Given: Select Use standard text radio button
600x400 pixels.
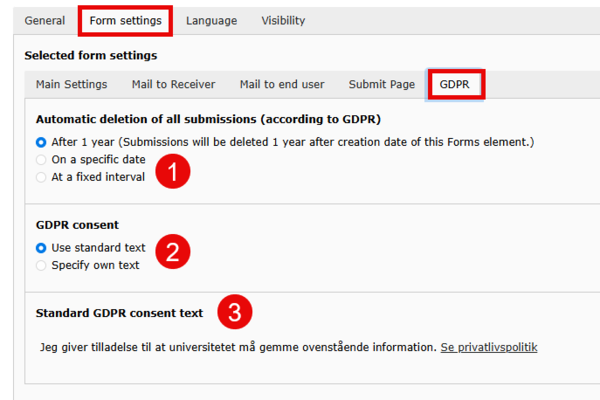Looking at the screenshot, I should [41, 248].
